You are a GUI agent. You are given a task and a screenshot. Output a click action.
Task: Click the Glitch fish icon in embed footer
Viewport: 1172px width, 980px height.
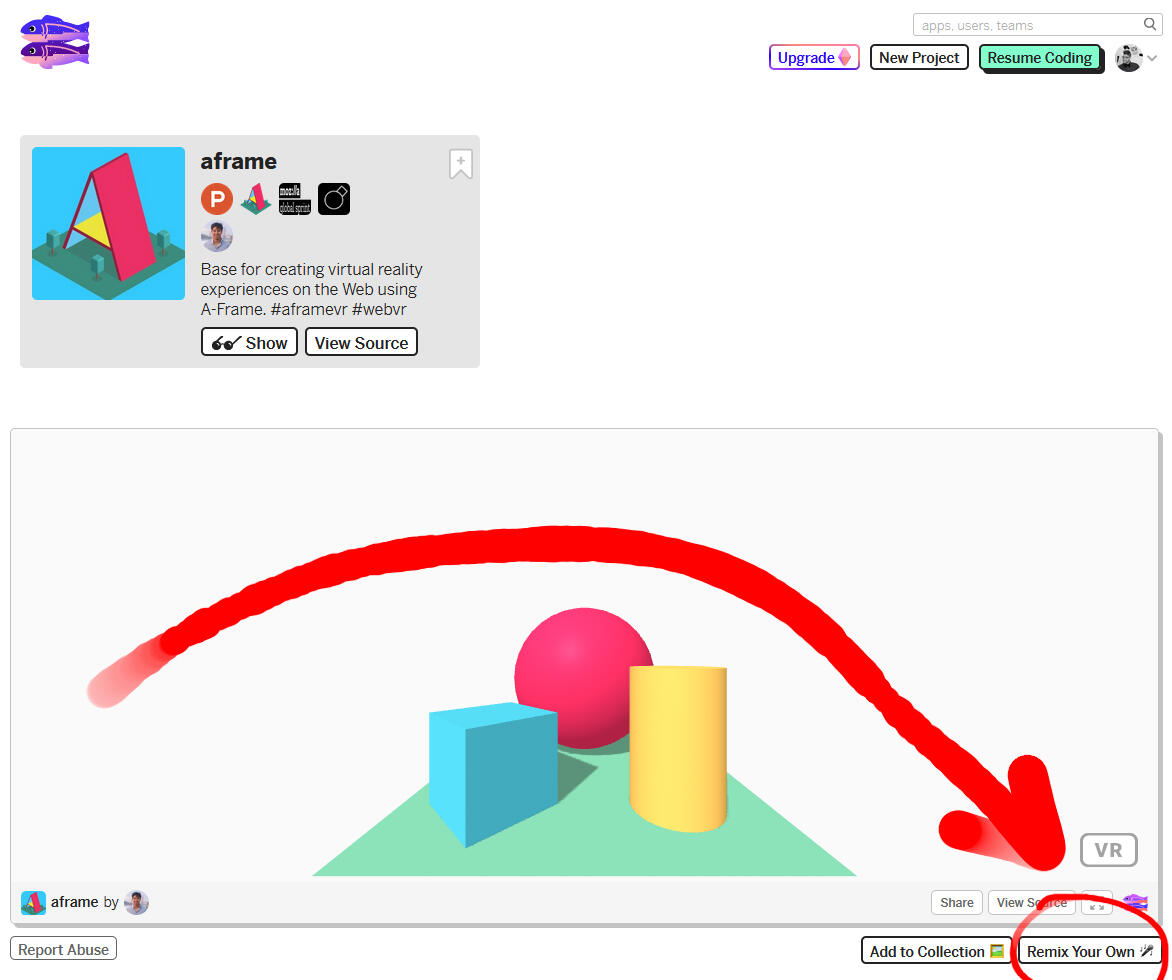pyautogui.click(x=1135, y=902)
